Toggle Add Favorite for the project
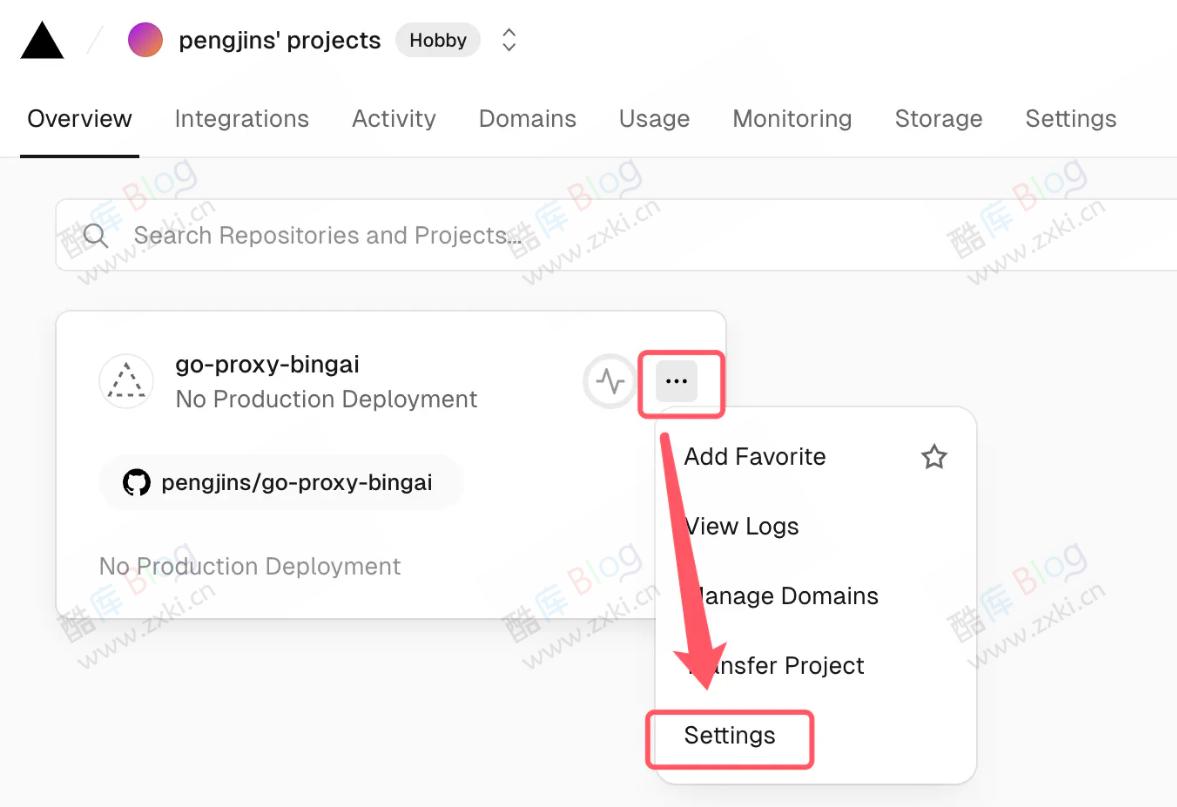Viewport: 1177px width, 807px height. pos(754,457)
